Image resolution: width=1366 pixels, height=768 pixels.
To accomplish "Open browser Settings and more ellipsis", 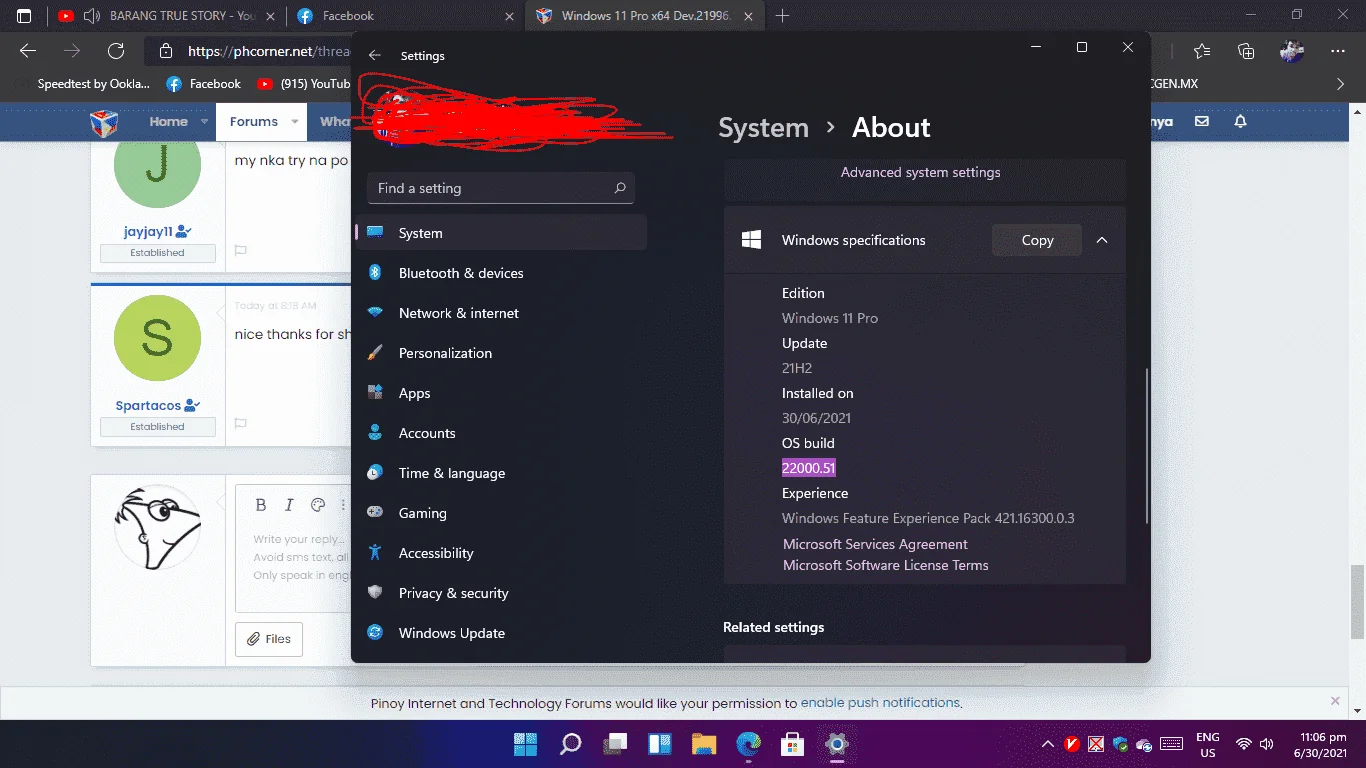I will pos(1338,52).
